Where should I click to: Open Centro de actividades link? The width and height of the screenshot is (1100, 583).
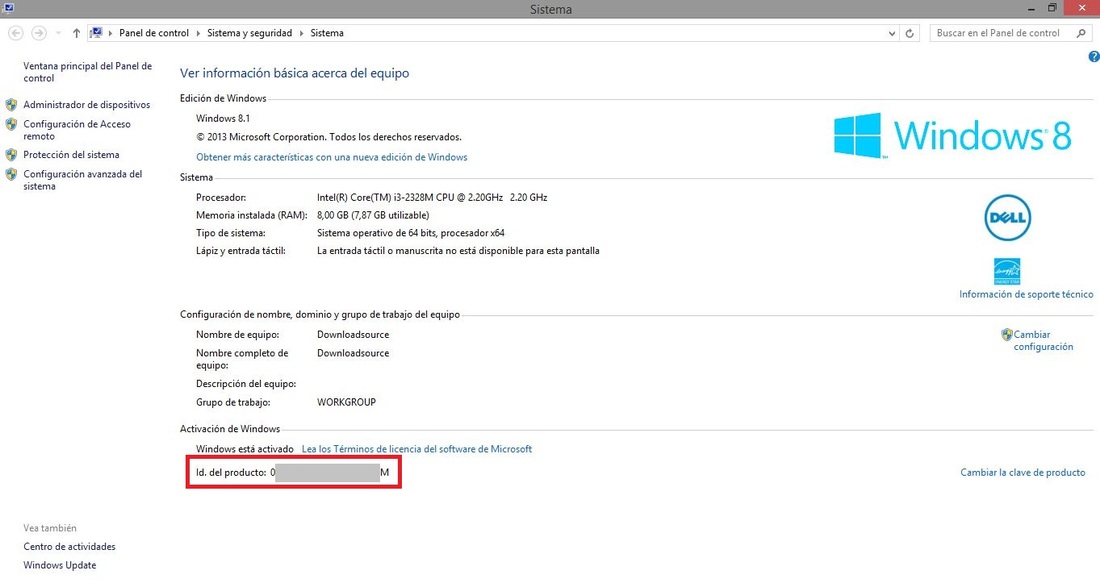pyautogui.click(x=69, y=547)
